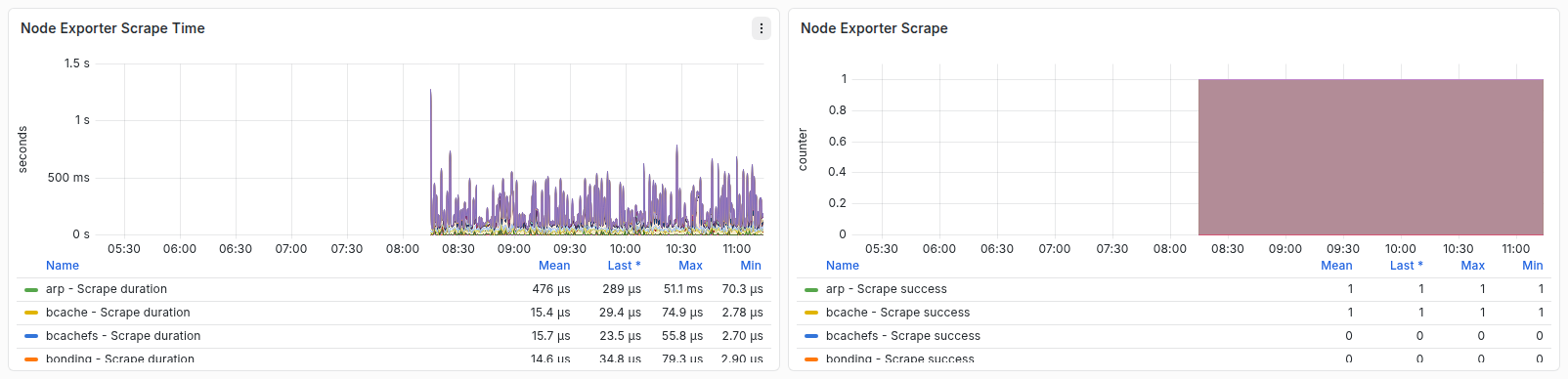Sort Scrape Time legend by Name
The width and height of the screenshot is (1568, 379).
63,266
